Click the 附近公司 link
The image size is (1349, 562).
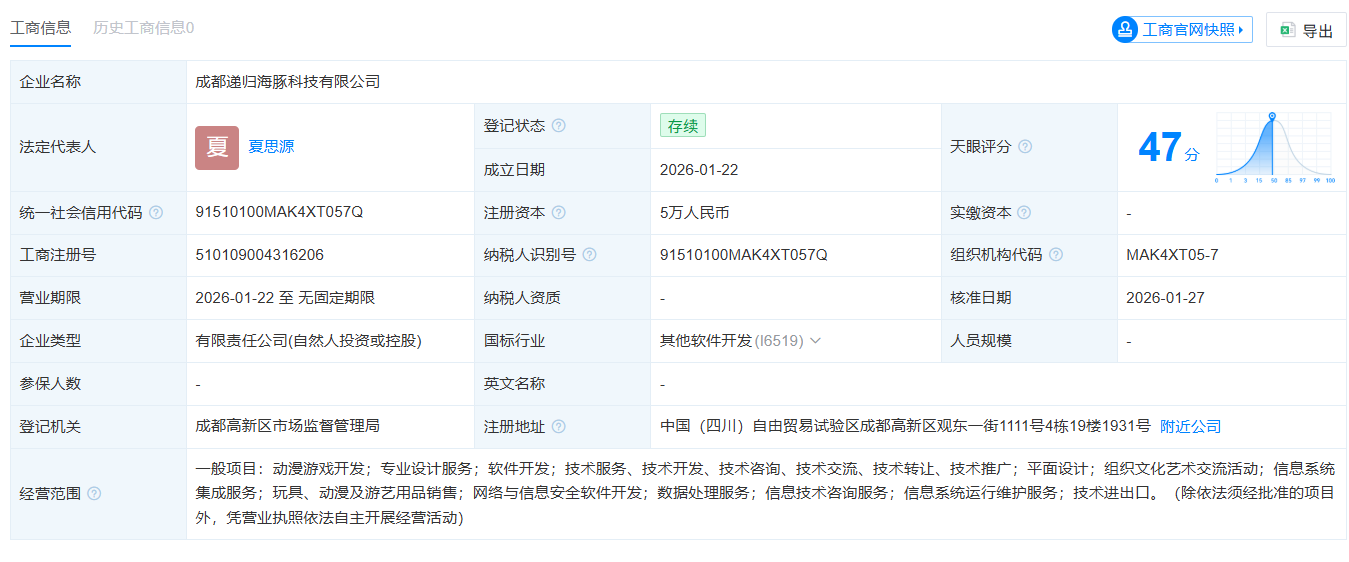1190,427
